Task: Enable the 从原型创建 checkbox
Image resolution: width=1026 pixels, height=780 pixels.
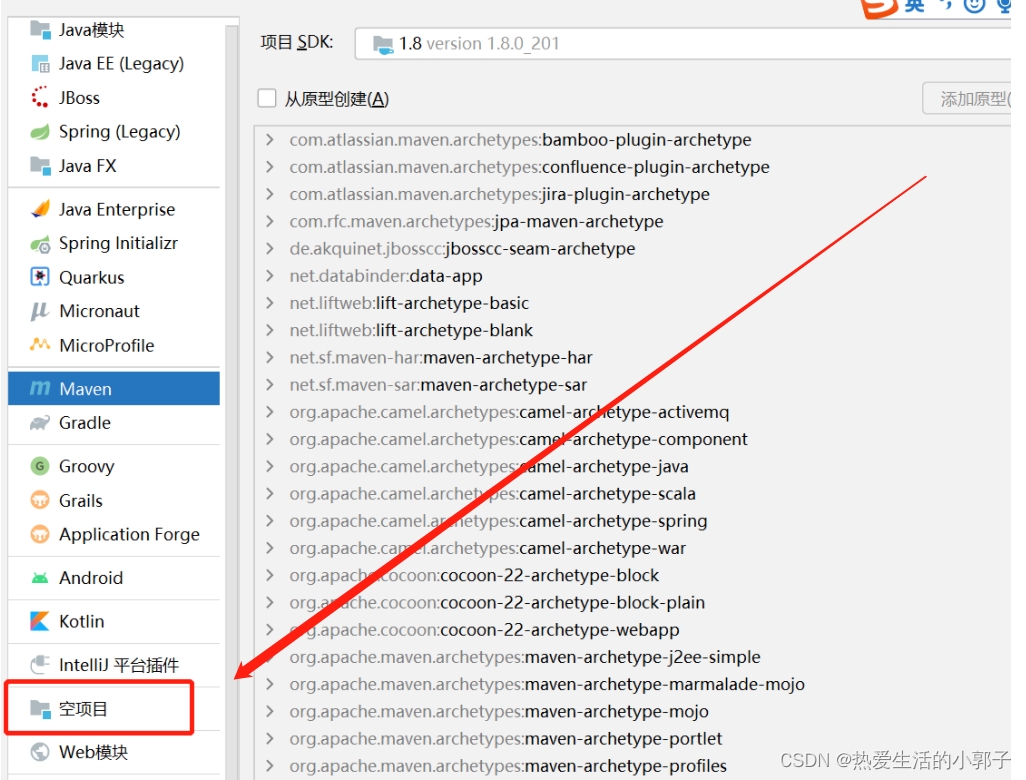Action: (267, 99)
